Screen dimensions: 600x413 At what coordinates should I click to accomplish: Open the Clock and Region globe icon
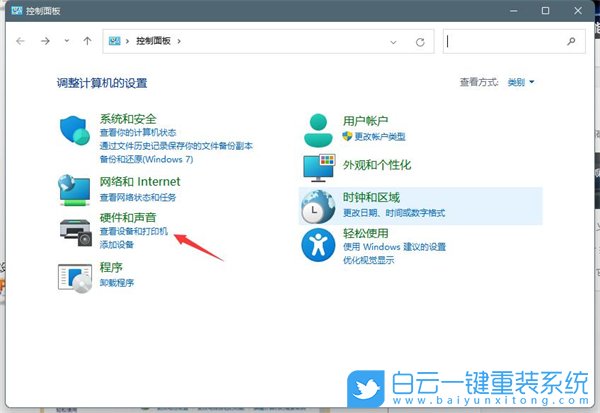[x=318, y=207]
